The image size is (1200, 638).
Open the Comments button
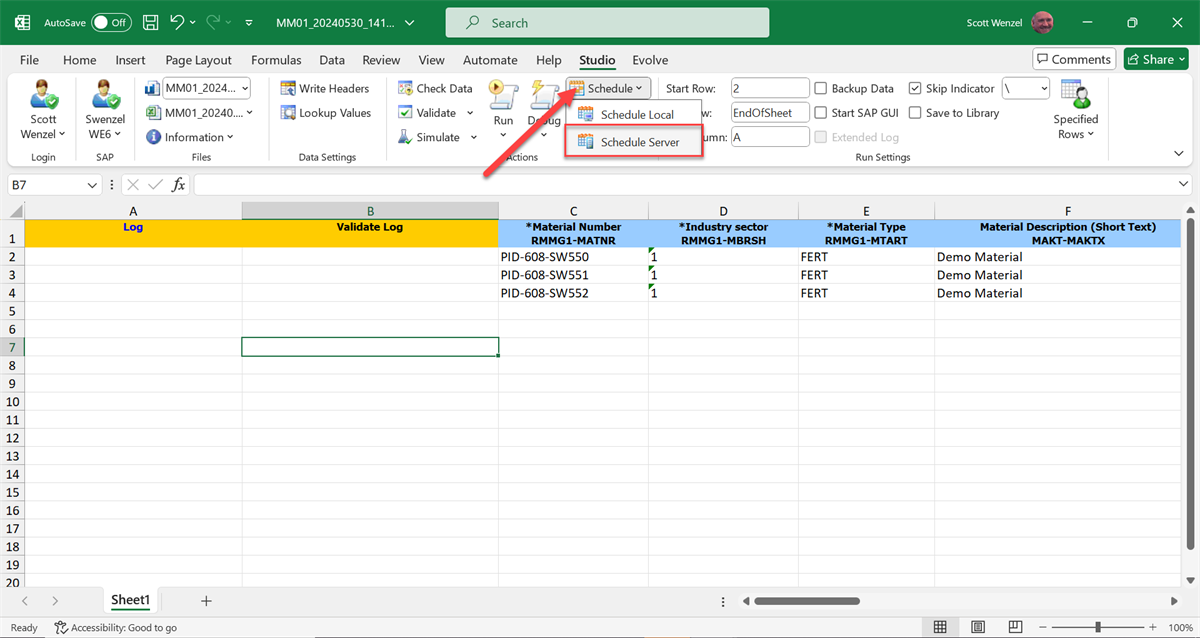(1074, 59)
